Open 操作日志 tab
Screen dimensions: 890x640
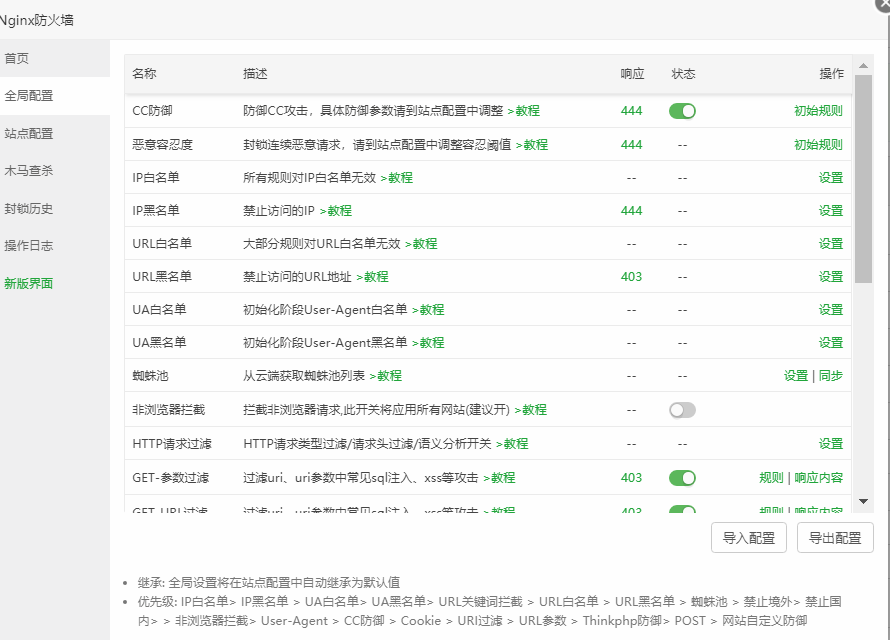55,246
